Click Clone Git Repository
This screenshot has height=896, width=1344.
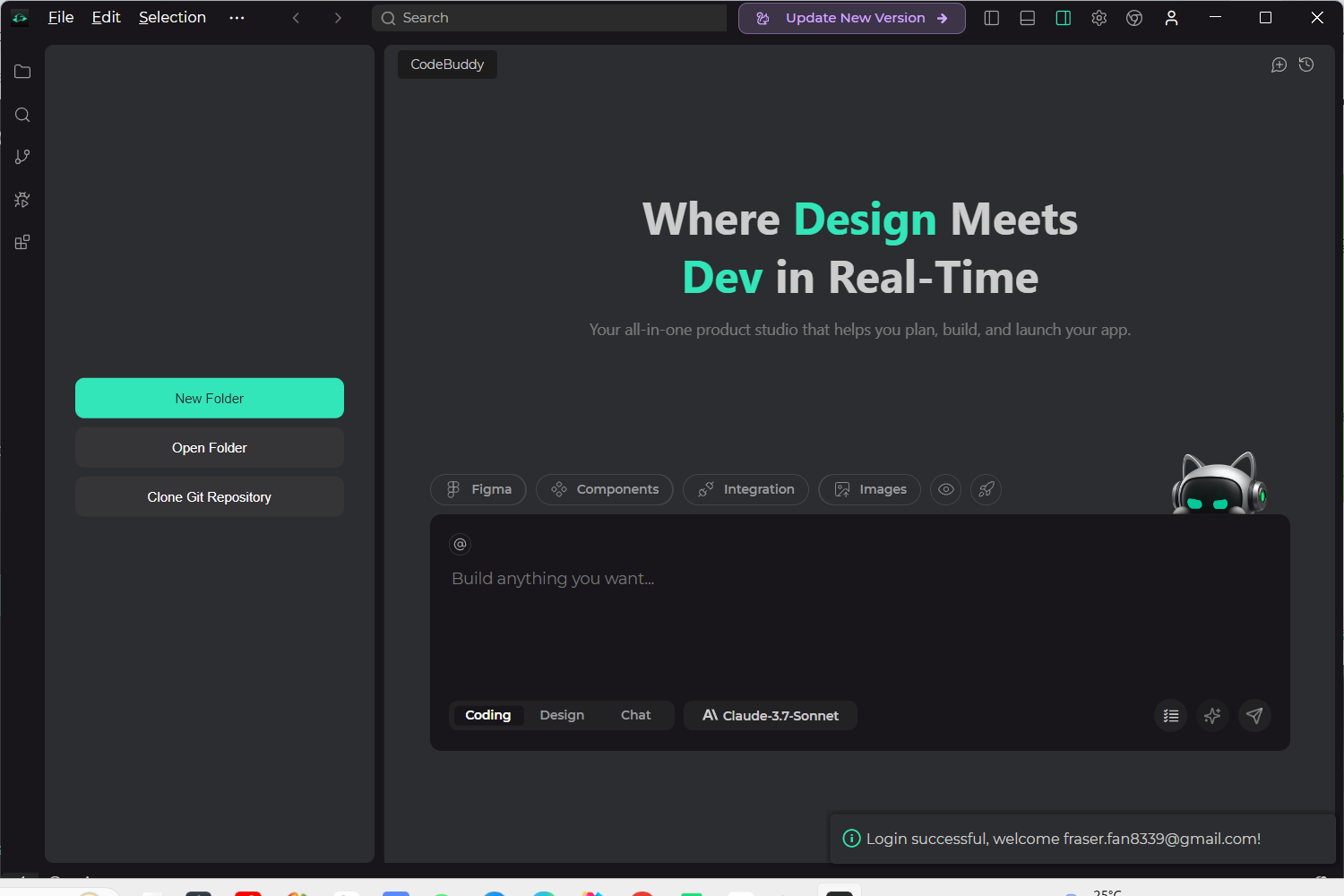click(x=210, y=496)
